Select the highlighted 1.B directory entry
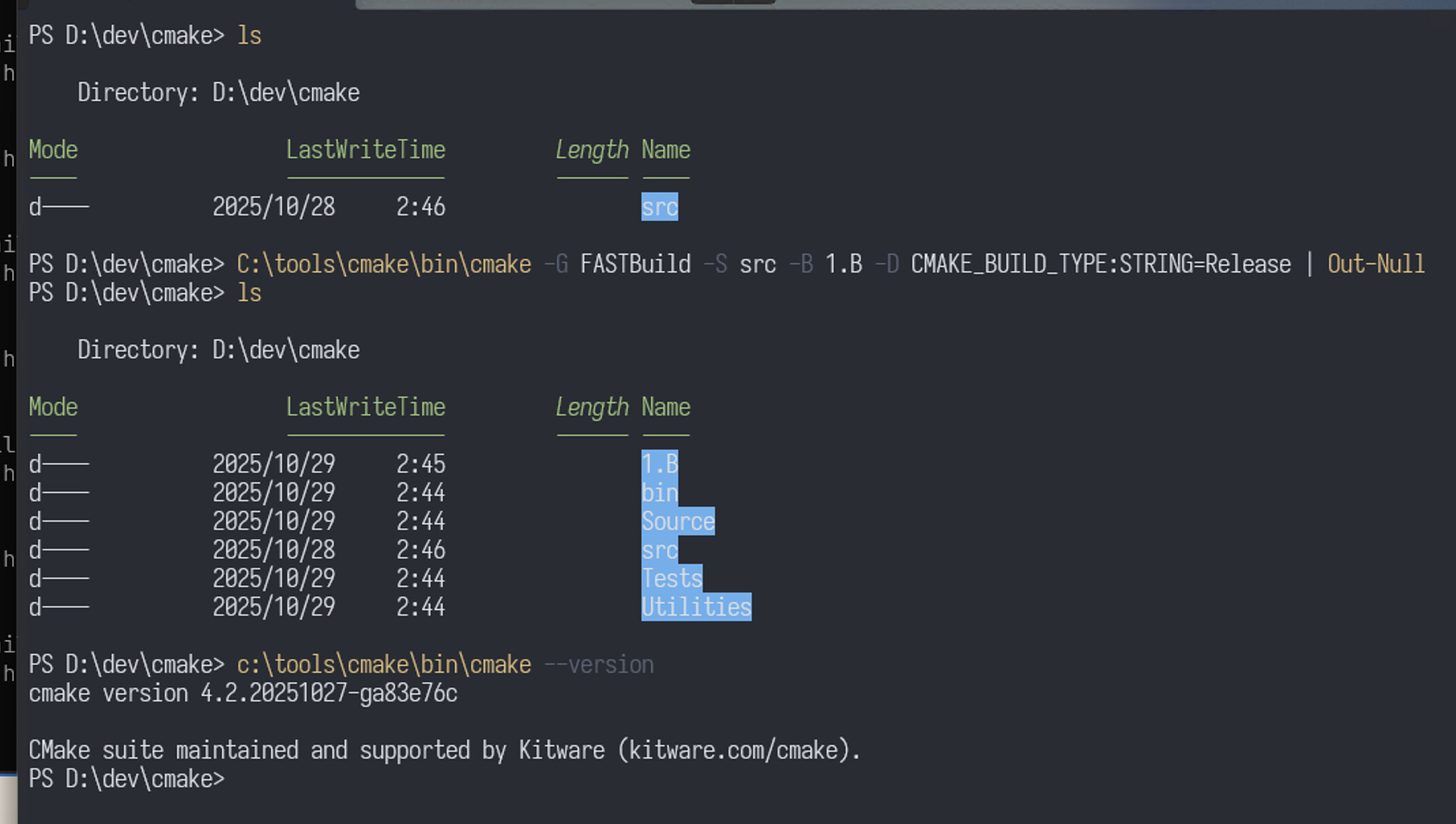This screenshot has height=824, width=1456. point(659,464)
